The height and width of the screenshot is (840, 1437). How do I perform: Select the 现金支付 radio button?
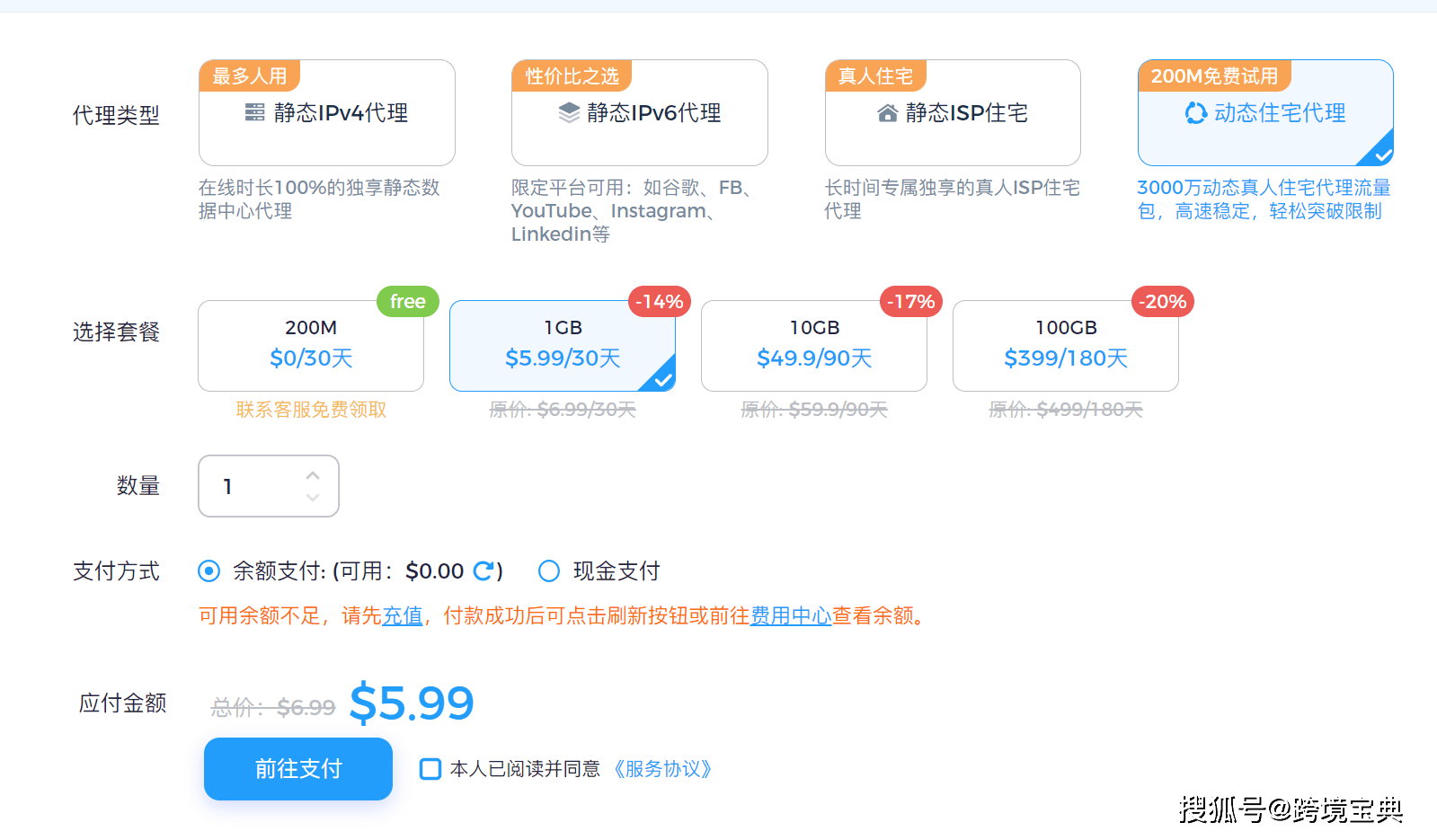pos(549,571)
